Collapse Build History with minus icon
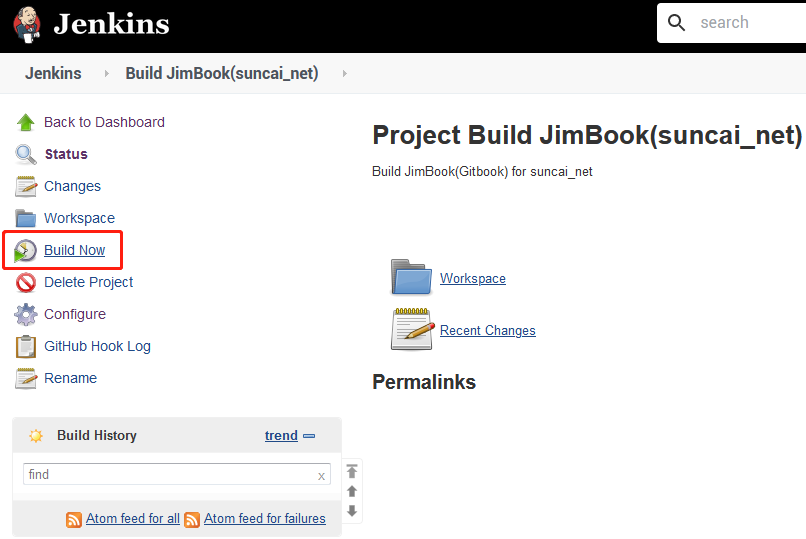The height and width of the screenshot is (539, 806). (x=309, y=436)
